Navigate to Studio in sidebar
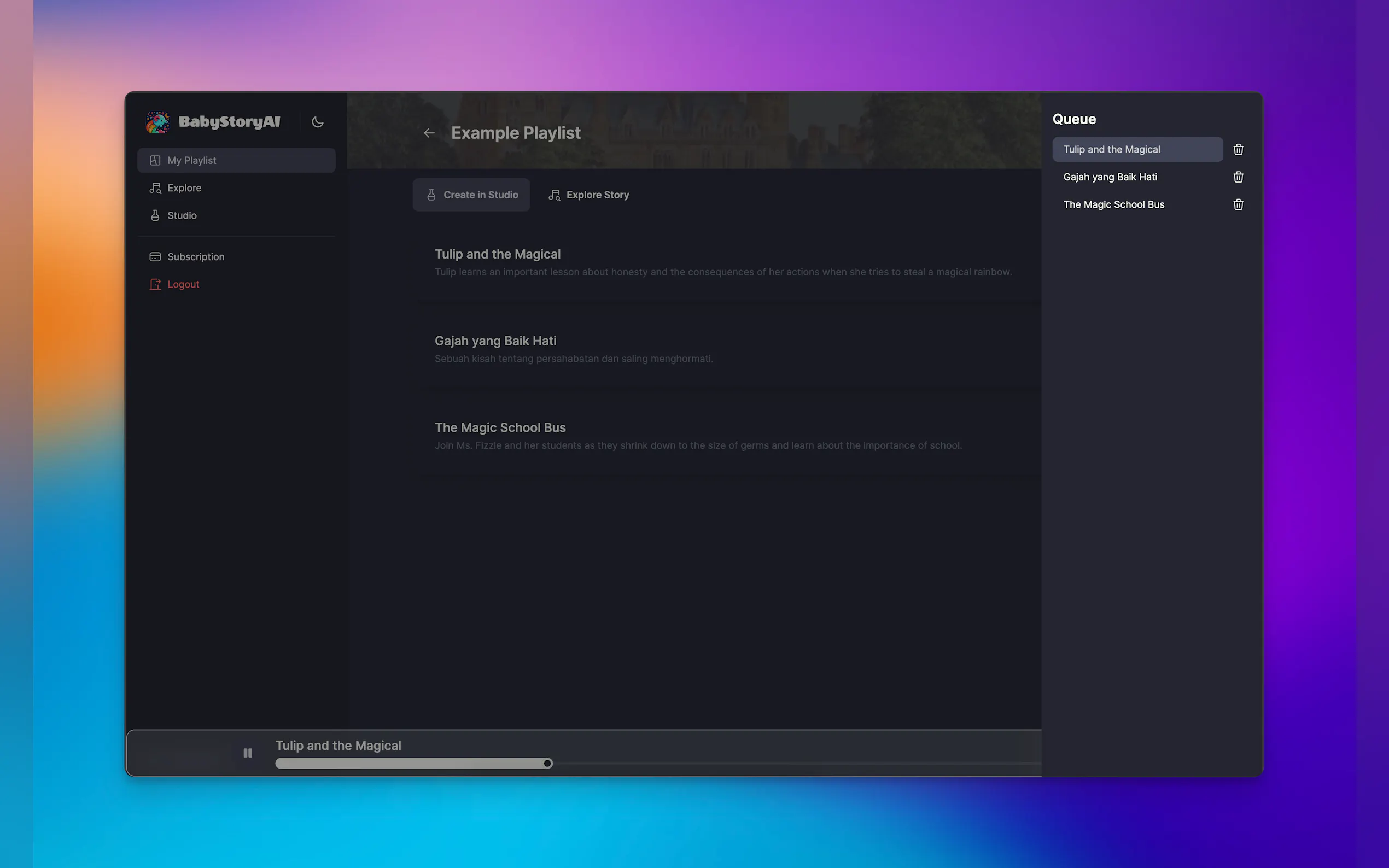The height and width of the screenshot is (868, 1389). pyautogui.click(x=182, y=215)
